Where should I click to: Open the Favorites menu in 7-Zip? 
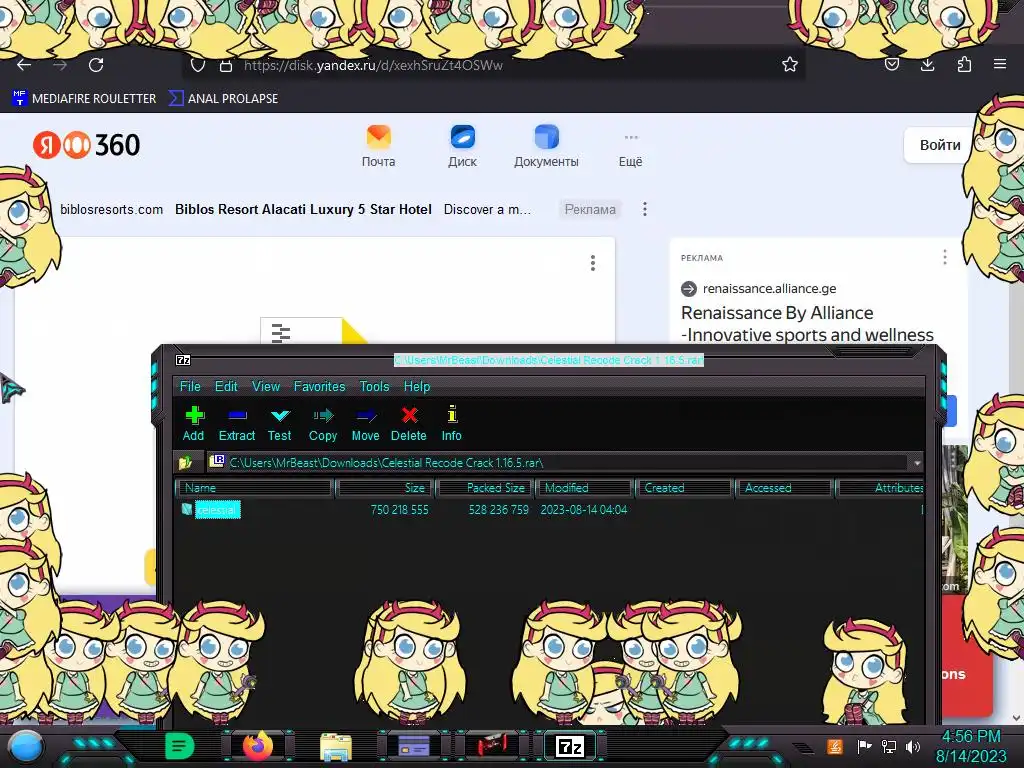319,386
